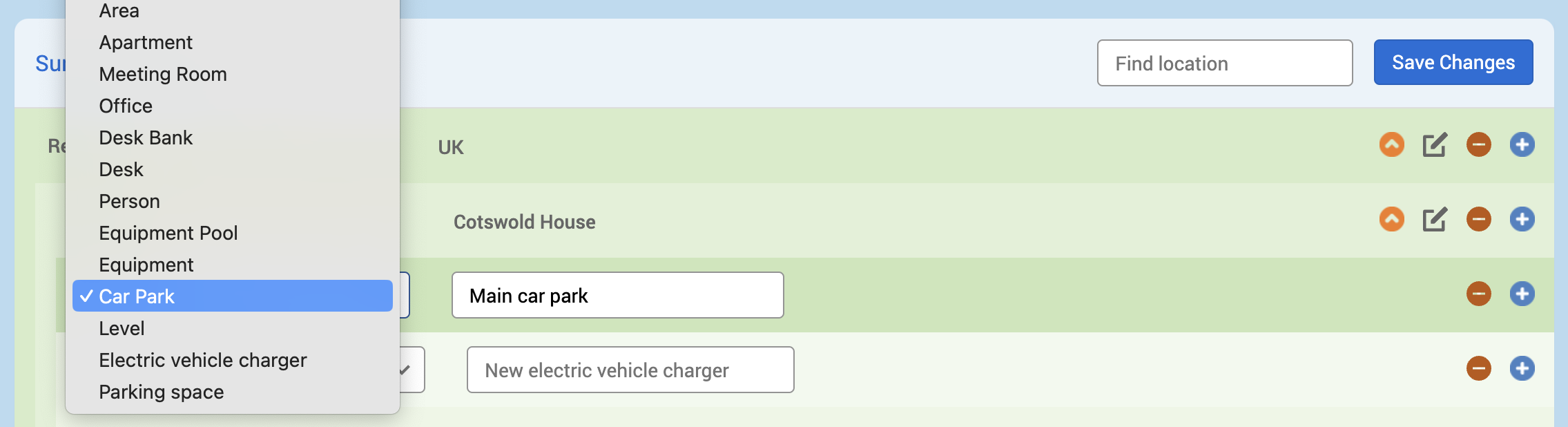Add new location under Cotswold House

pyautogui.click(x=1522, y=220)
